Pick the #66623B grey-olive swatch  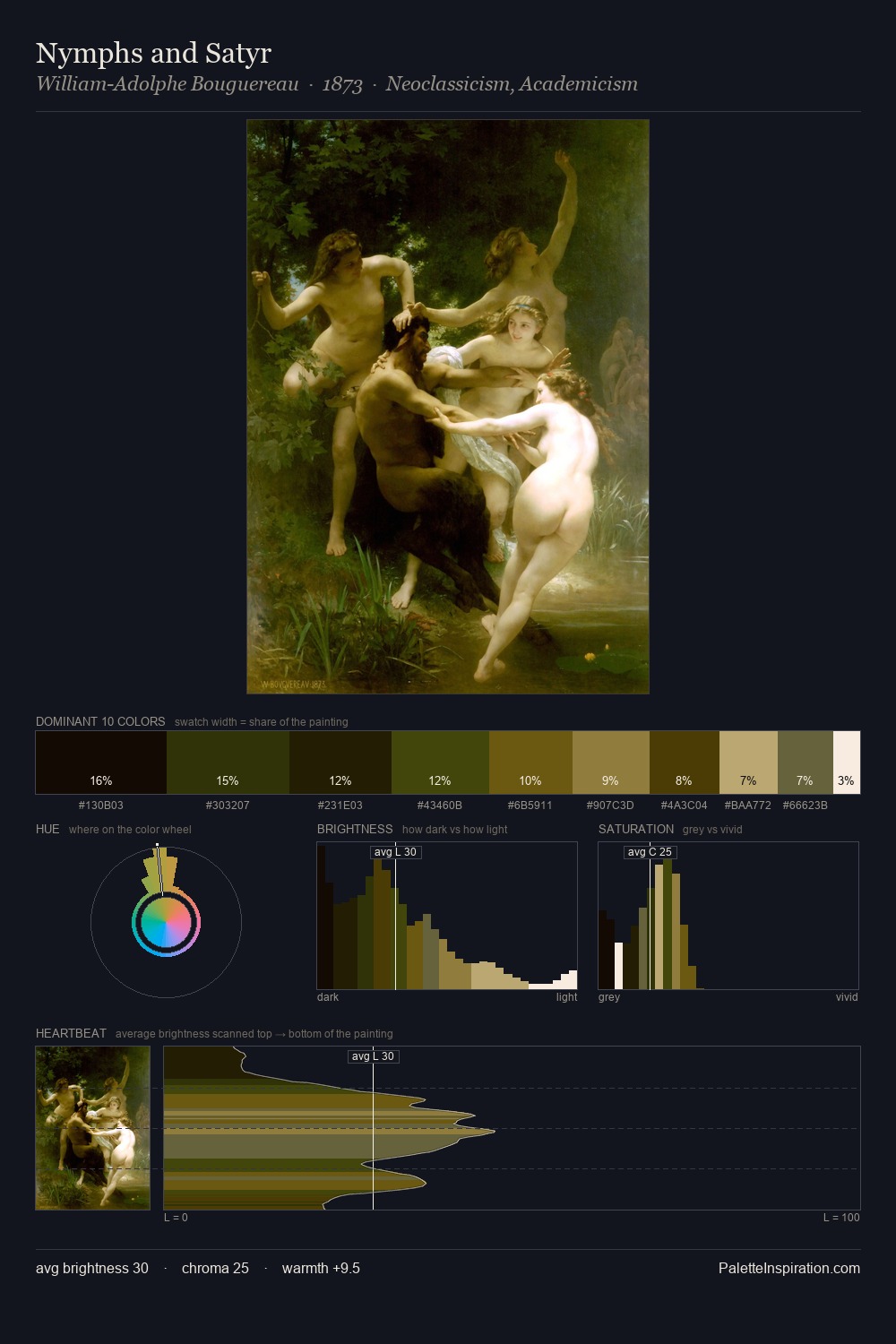click(806, 762)
